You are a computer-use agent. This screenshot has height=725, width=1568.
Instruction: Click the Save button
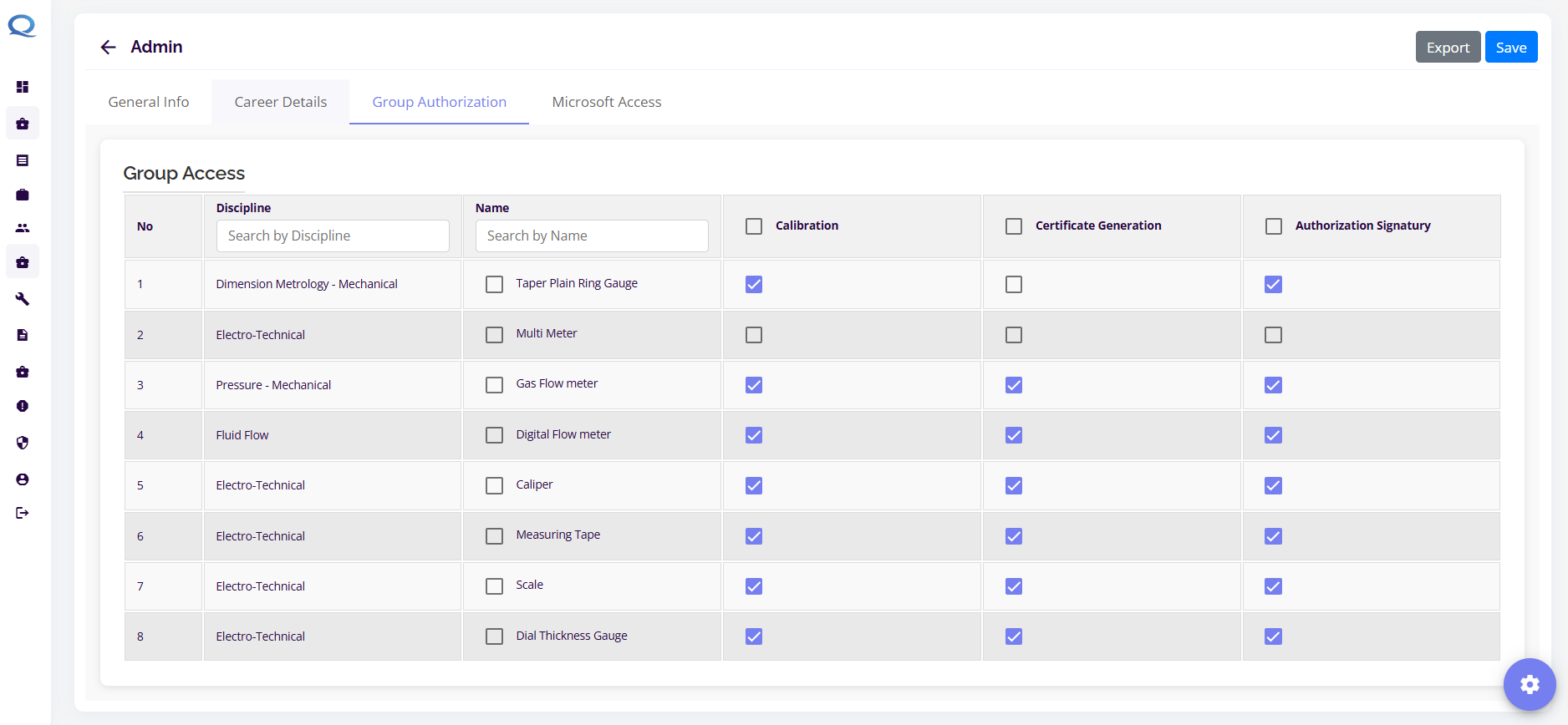coord(1510,48)
